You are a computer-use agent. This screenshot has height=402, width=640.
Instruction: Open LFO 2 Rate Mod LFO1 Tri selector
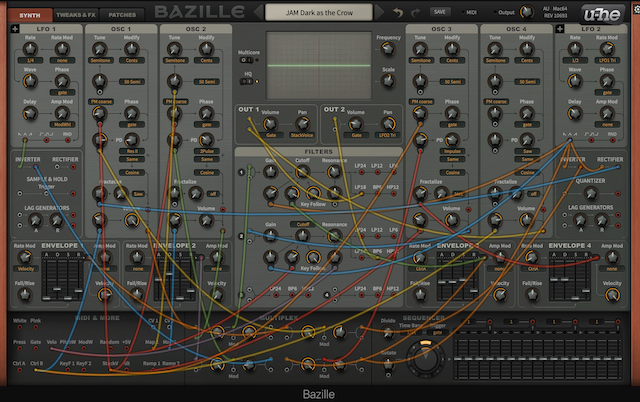[607, 60]
